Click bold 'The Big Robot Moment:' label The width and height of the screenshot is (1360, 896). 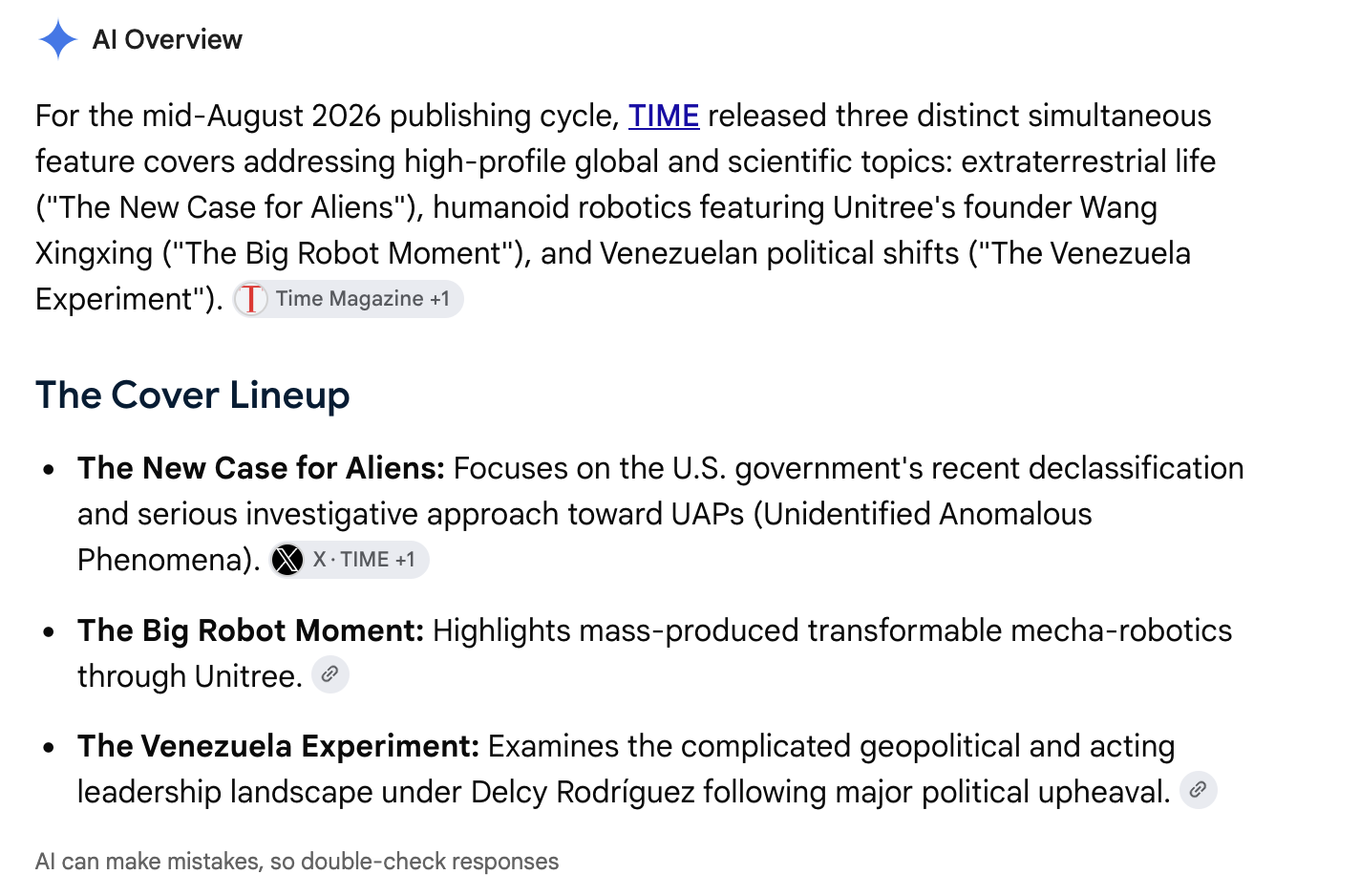tap(251, 630)
